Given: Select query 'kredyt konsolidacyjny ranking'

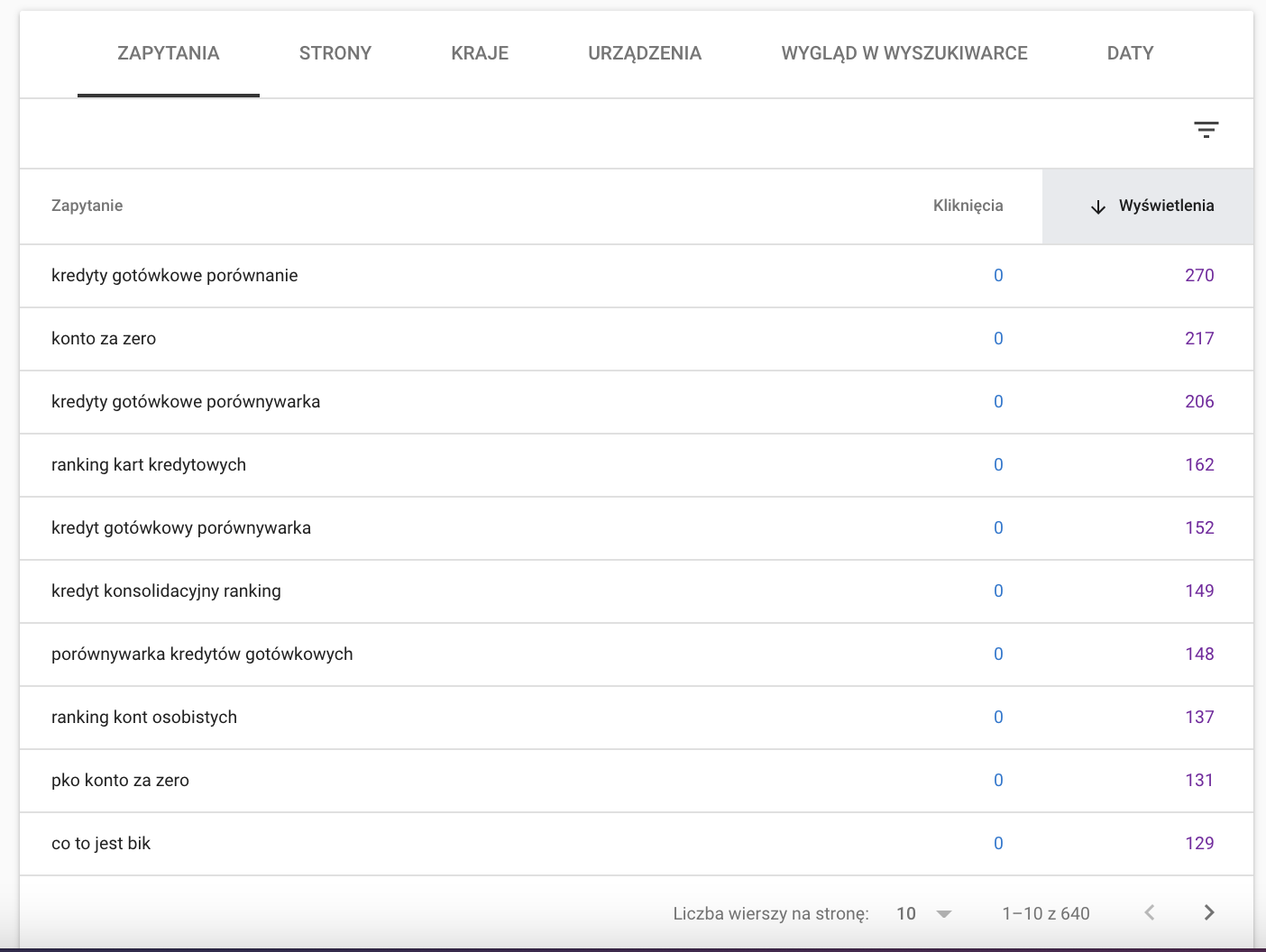Looking at the screenshot, I should (166, 590).
